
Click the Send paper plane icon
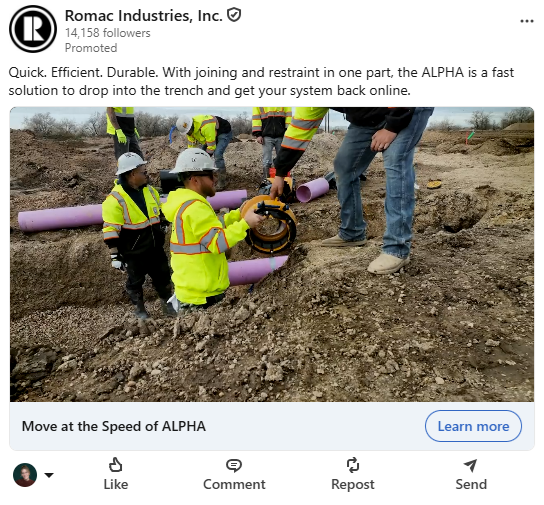tap(471, 465)
